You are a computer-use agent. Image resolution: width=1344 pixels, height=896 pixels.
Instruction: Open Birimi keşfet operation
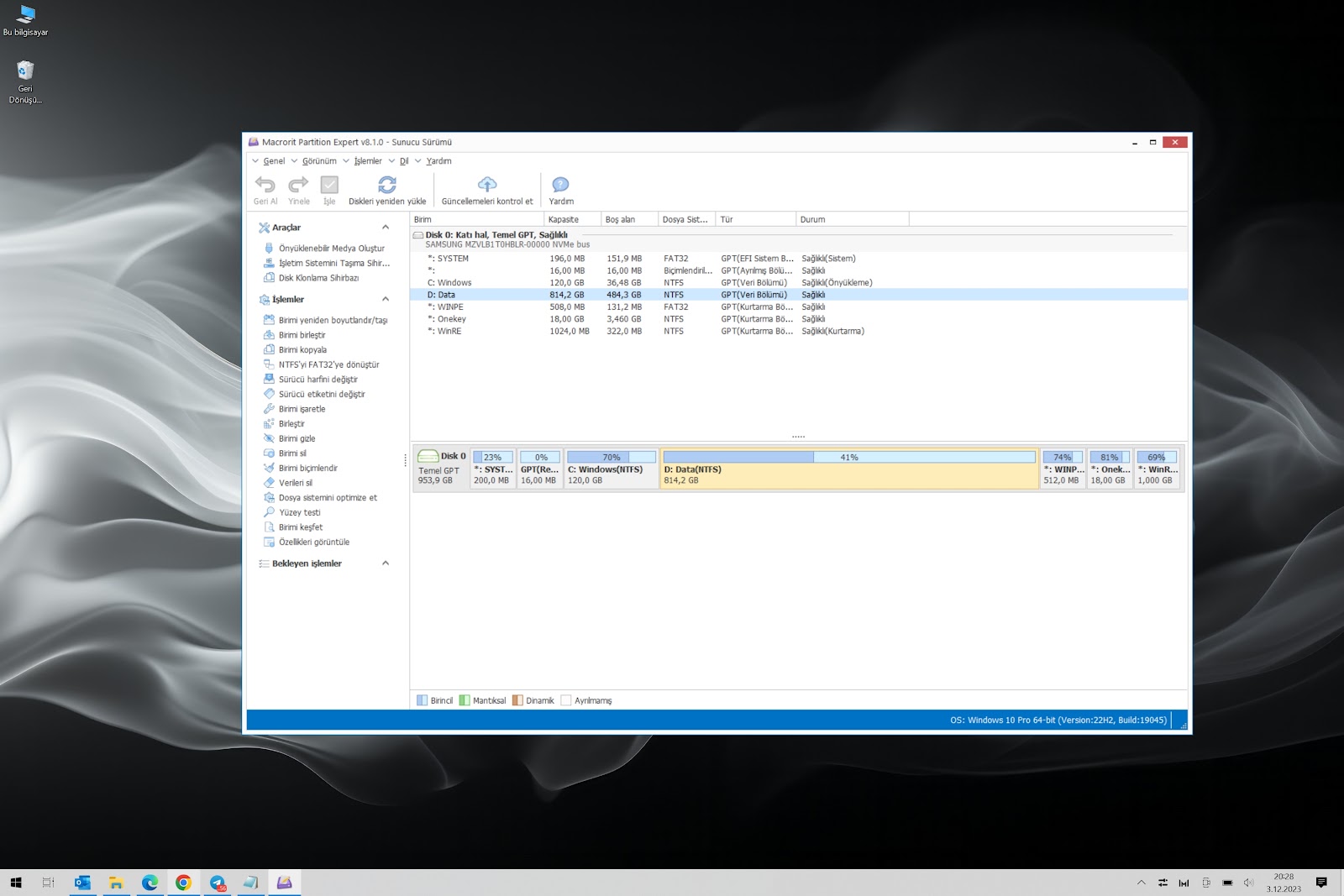pyautogui.click(x=300, y=527)
